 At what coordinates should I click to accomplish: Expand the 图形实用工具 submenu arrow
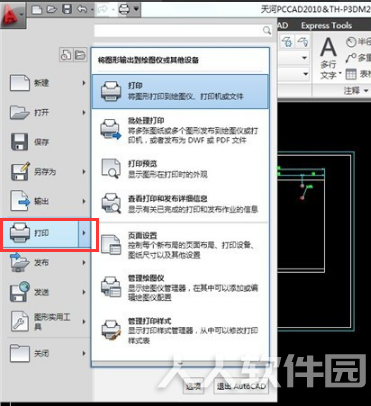point(84,321)
